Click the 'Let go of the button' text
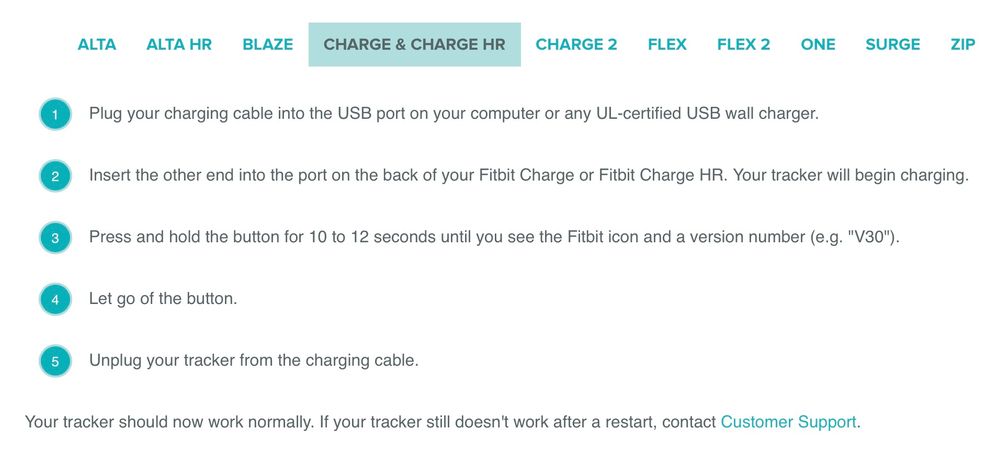This screenshot has width=998, height=450. pos(163,299)
